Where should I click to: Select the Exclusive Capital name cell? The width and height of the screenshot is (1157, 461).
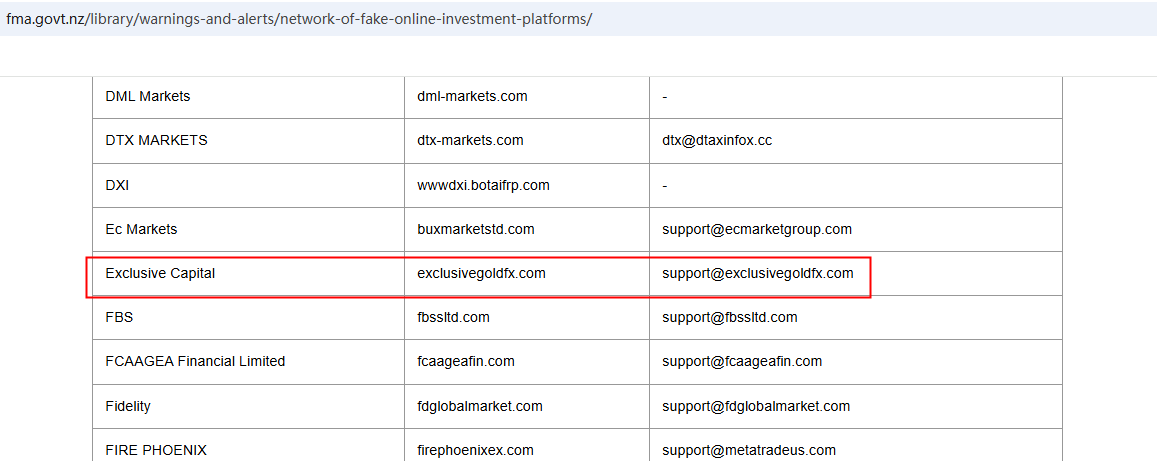[249, 273]
